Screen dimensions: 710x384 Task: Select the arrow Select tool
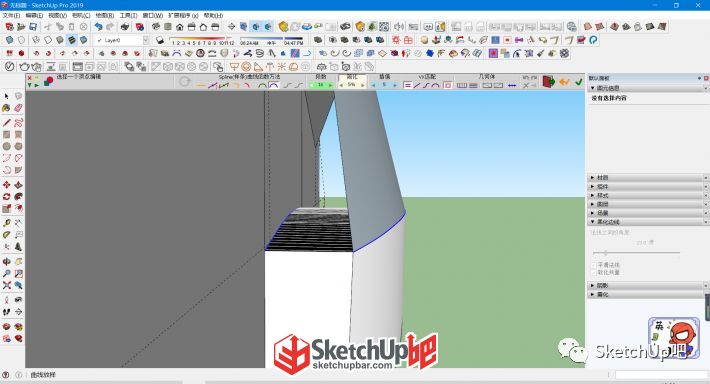click(6, 96)
